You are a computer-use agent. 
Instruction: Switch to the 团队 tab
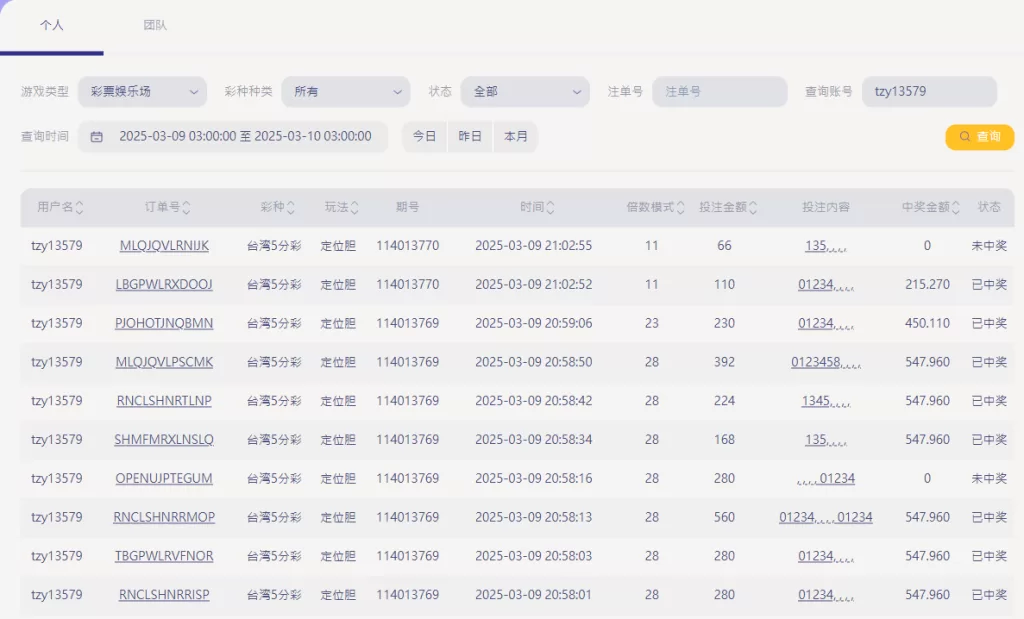(x=155, y=25)
